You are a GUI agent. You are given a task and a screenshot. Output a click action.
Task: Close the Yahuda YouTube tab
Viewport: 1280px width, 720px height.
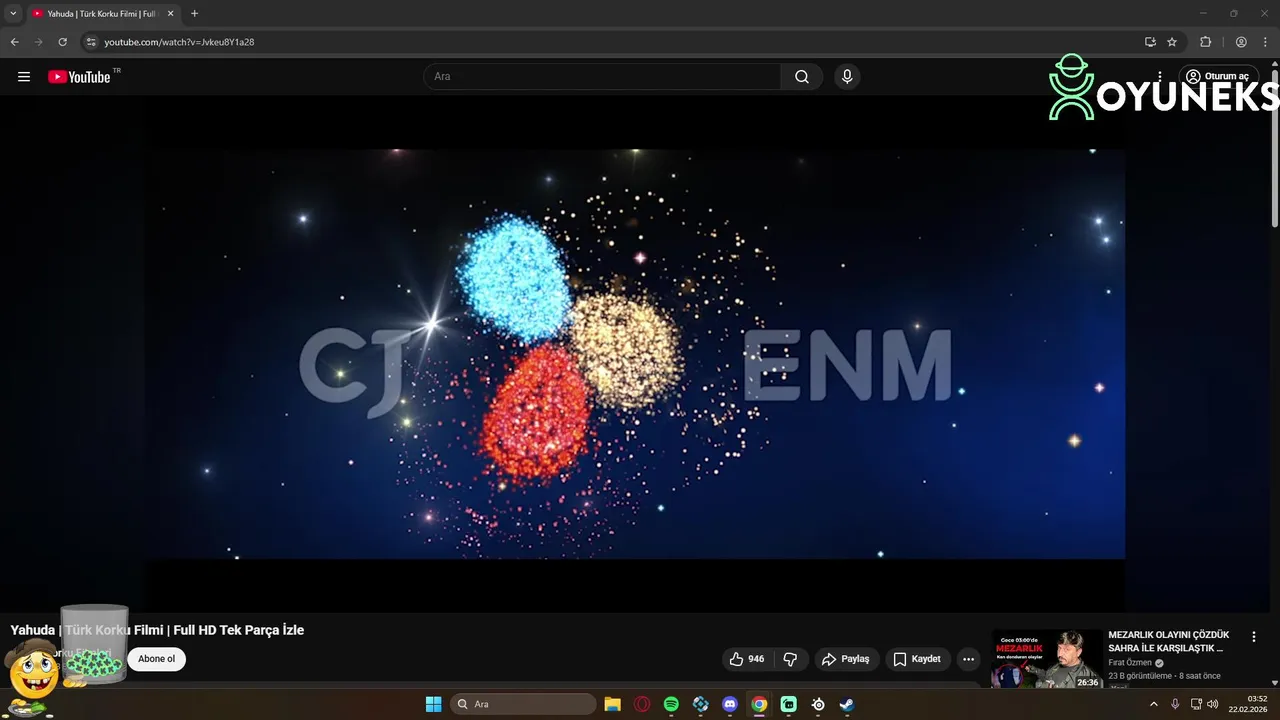tap(170, 14)
